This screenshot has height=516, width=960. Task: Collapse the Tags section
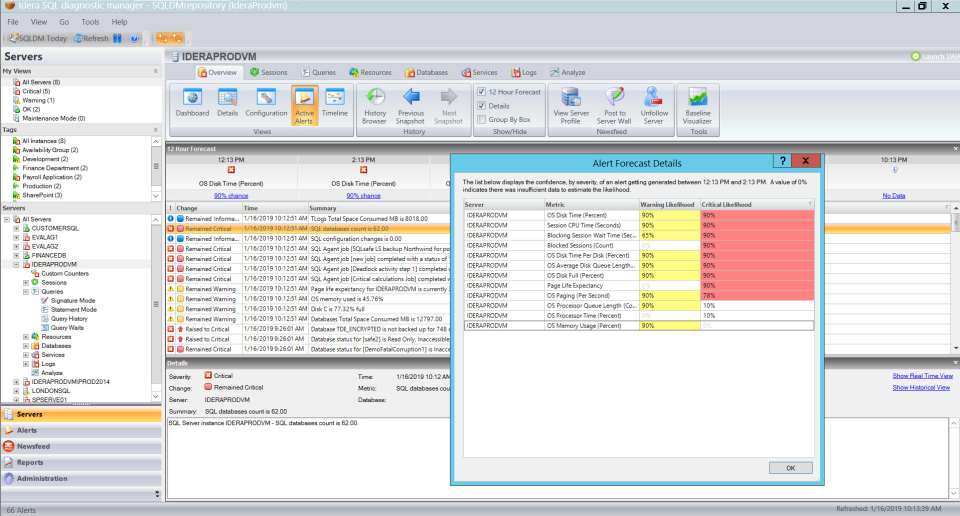[156, 130]
